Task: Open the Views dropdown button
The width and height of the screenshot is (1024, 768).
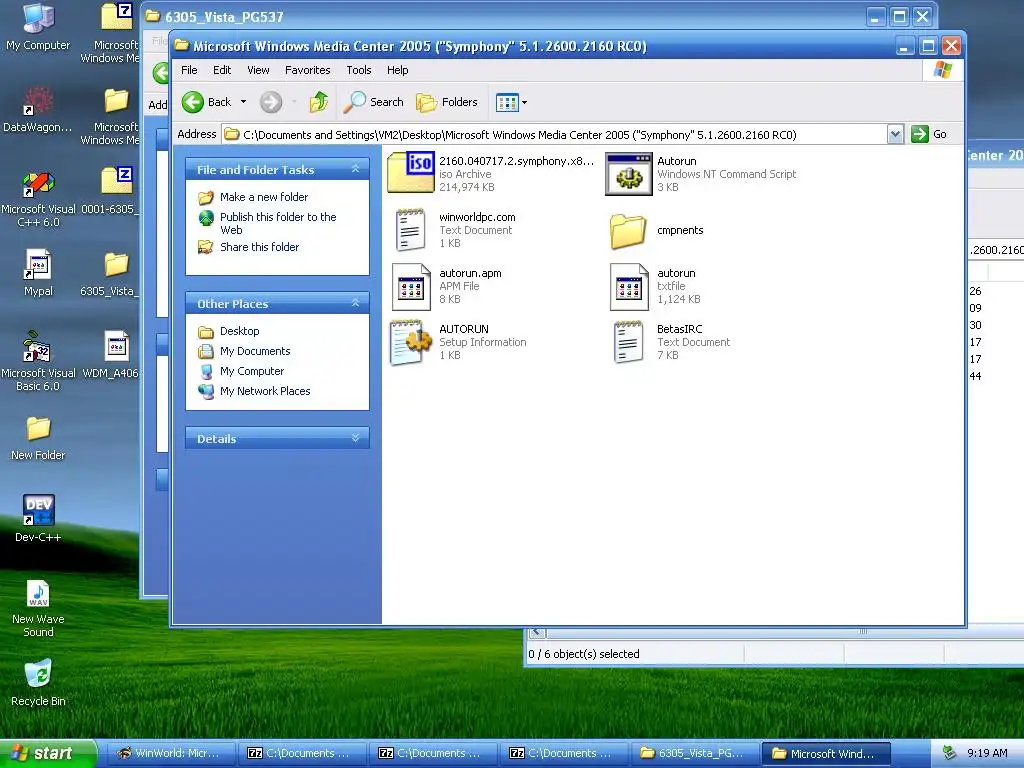Action: point(511,102)
